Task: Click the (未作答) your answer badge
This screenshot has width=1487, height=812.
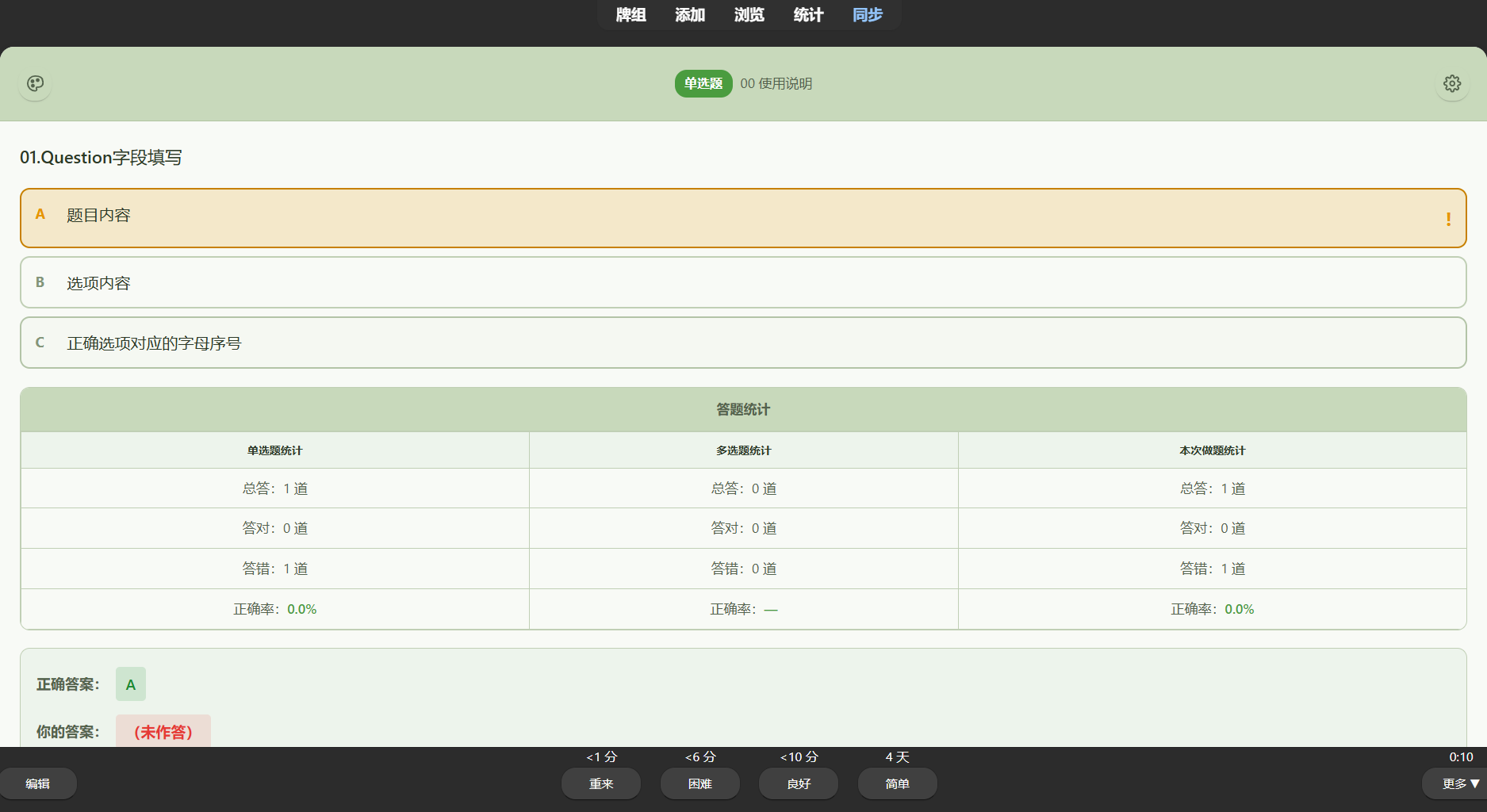Action: [x=163, y=732]
